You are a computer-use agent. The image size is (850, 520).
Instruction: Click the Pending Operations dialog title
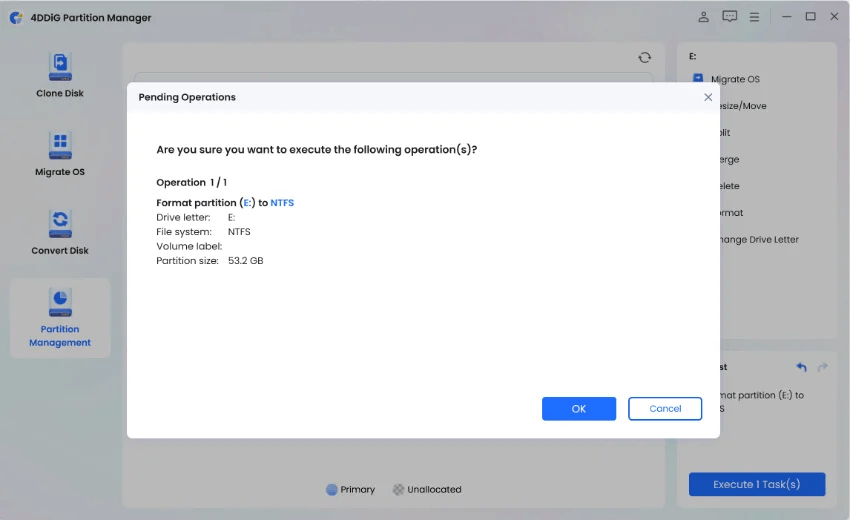coord(187,97)
